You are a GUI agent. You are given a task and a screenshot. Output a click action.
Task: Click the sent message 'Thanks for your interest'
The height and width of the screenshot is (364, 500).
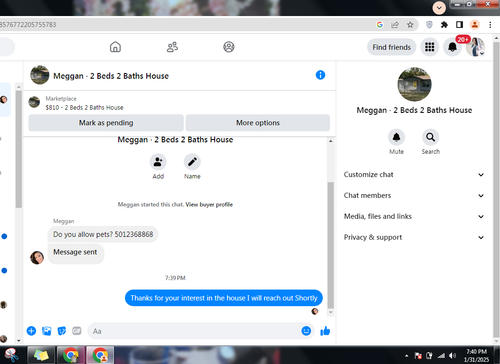tap(224, 298)
